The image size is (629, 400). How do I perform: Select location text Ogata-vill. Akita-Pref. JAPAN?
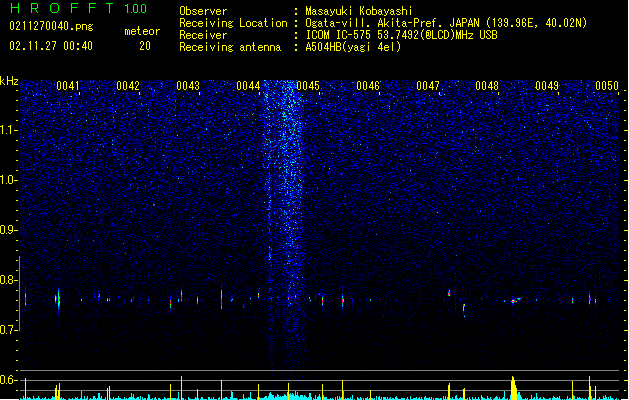click(393, 23)
